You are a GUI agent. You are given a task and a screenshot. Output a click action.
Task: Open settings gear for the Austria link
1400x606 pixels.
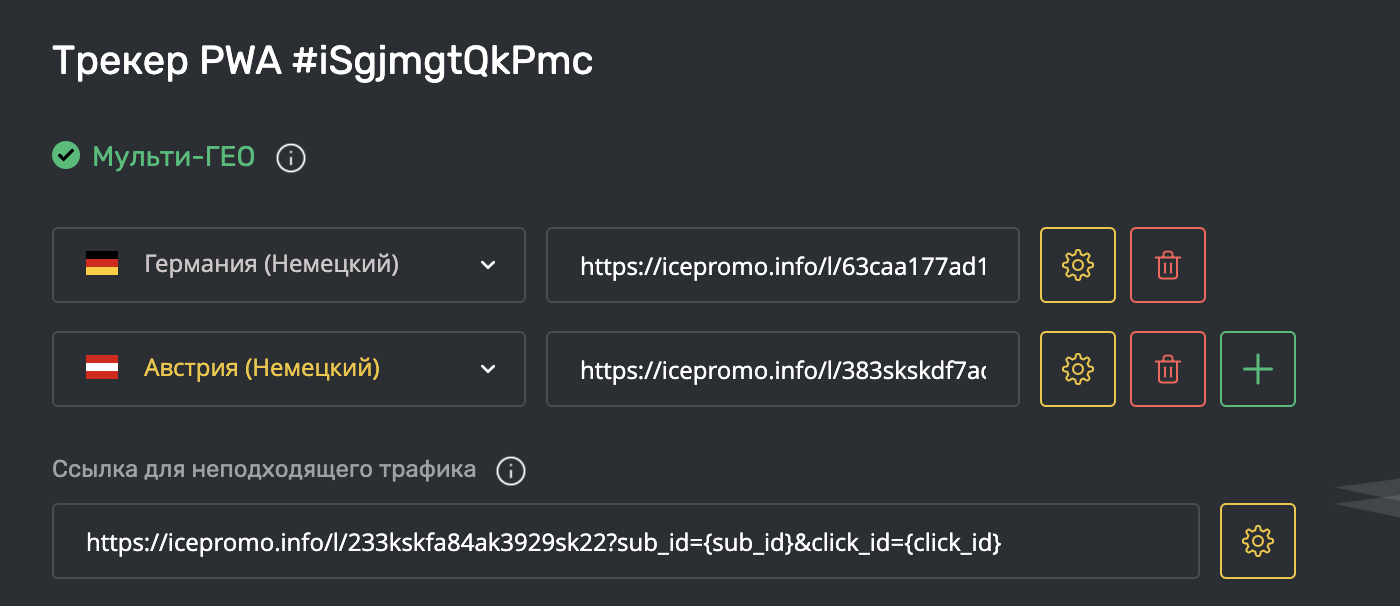tap(1078, 369)
